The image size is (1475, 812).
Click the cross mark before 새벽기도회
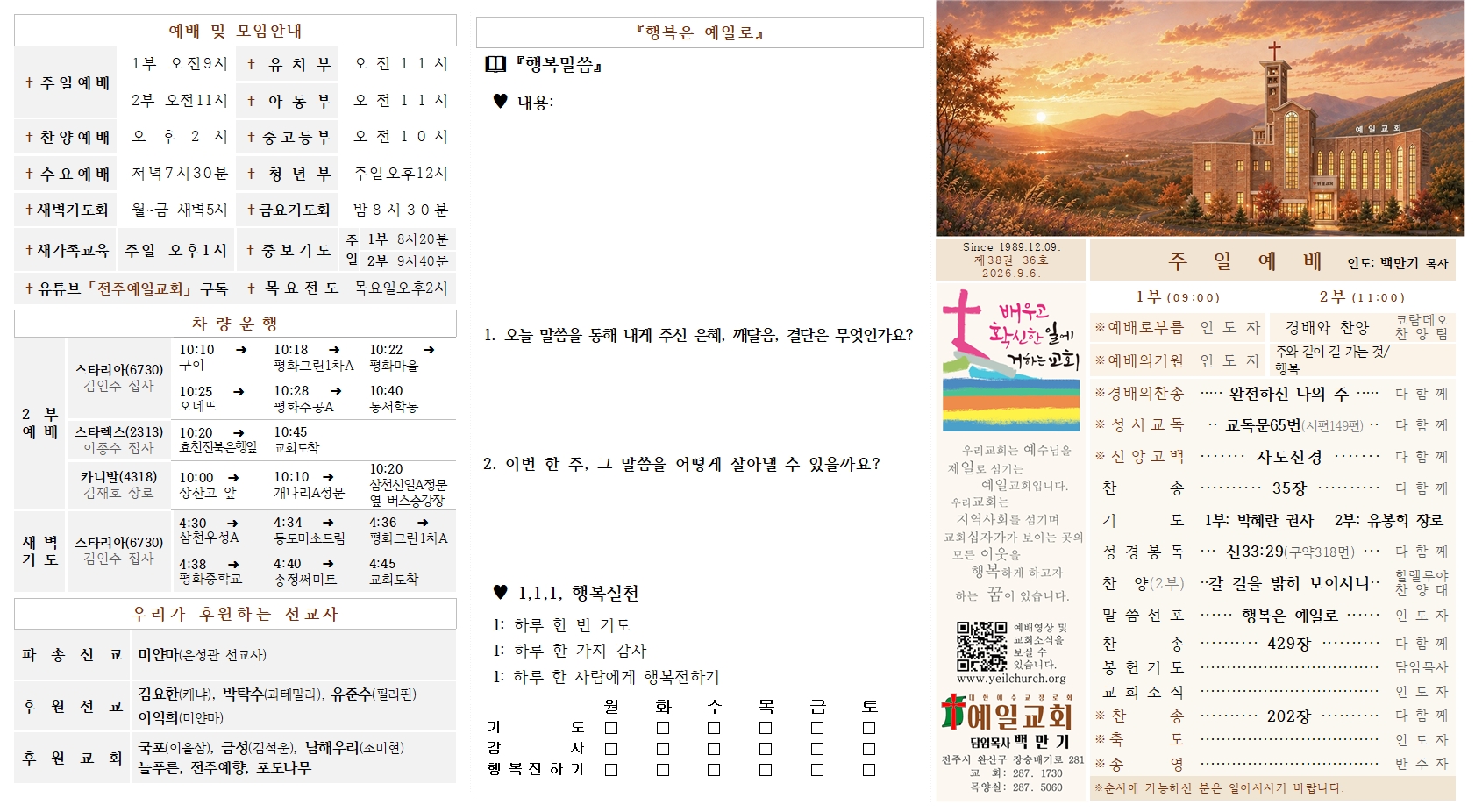click(x=29, y=210)
